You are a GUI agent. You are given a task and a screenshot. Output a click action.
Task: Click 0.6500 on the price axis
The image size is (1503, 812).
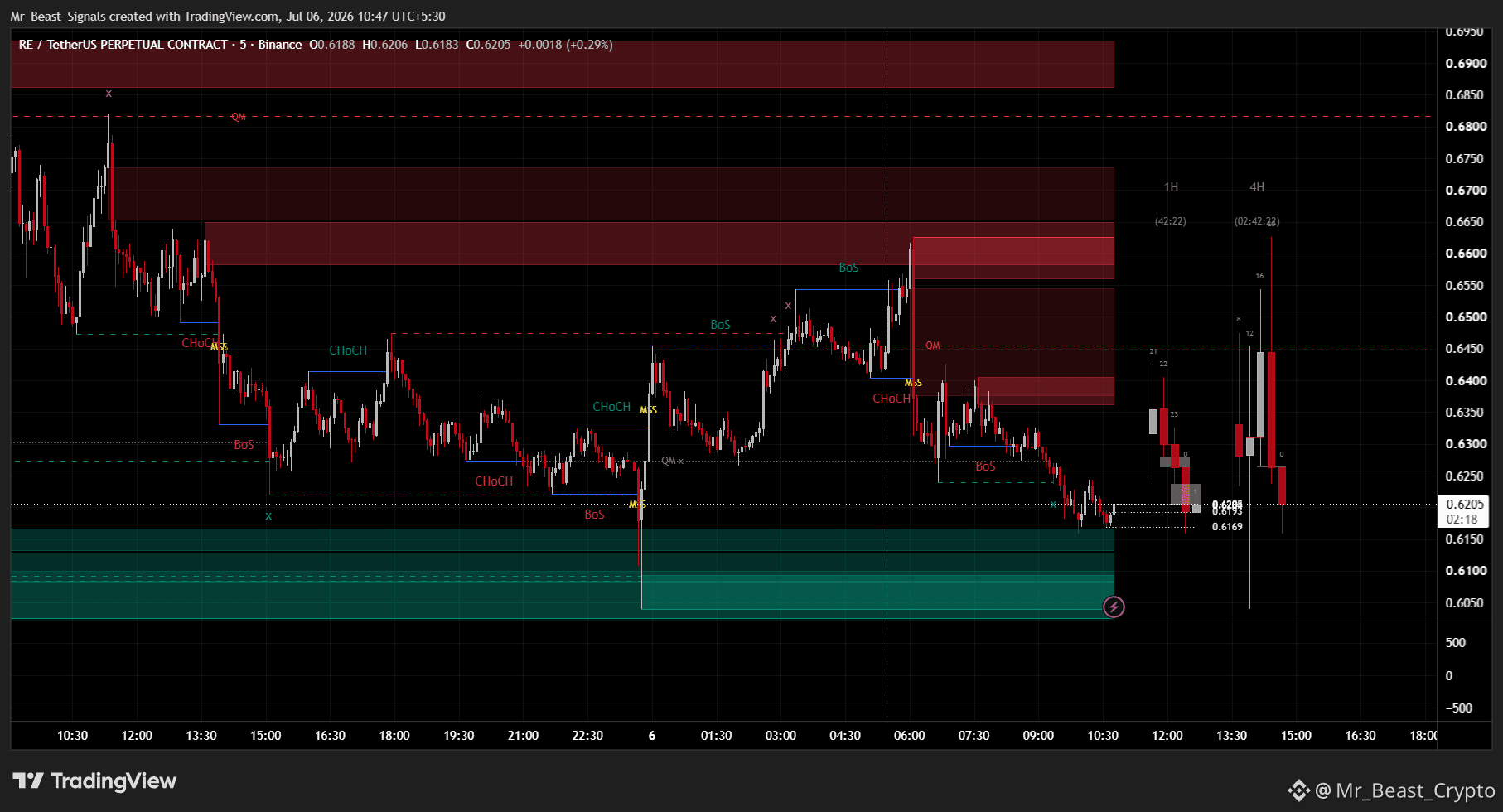tap(1464, 317)
